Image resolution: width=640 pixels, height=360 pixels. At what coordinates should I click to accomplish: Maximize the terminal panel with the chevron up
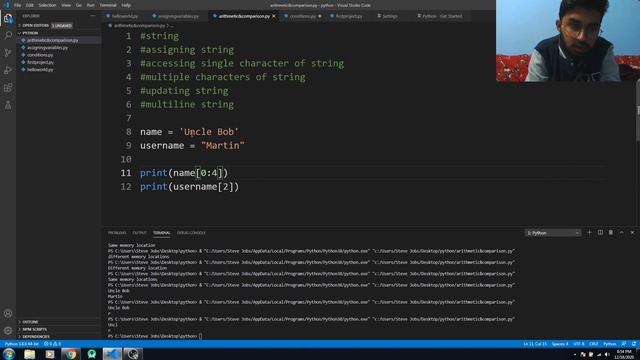point(622,233)
